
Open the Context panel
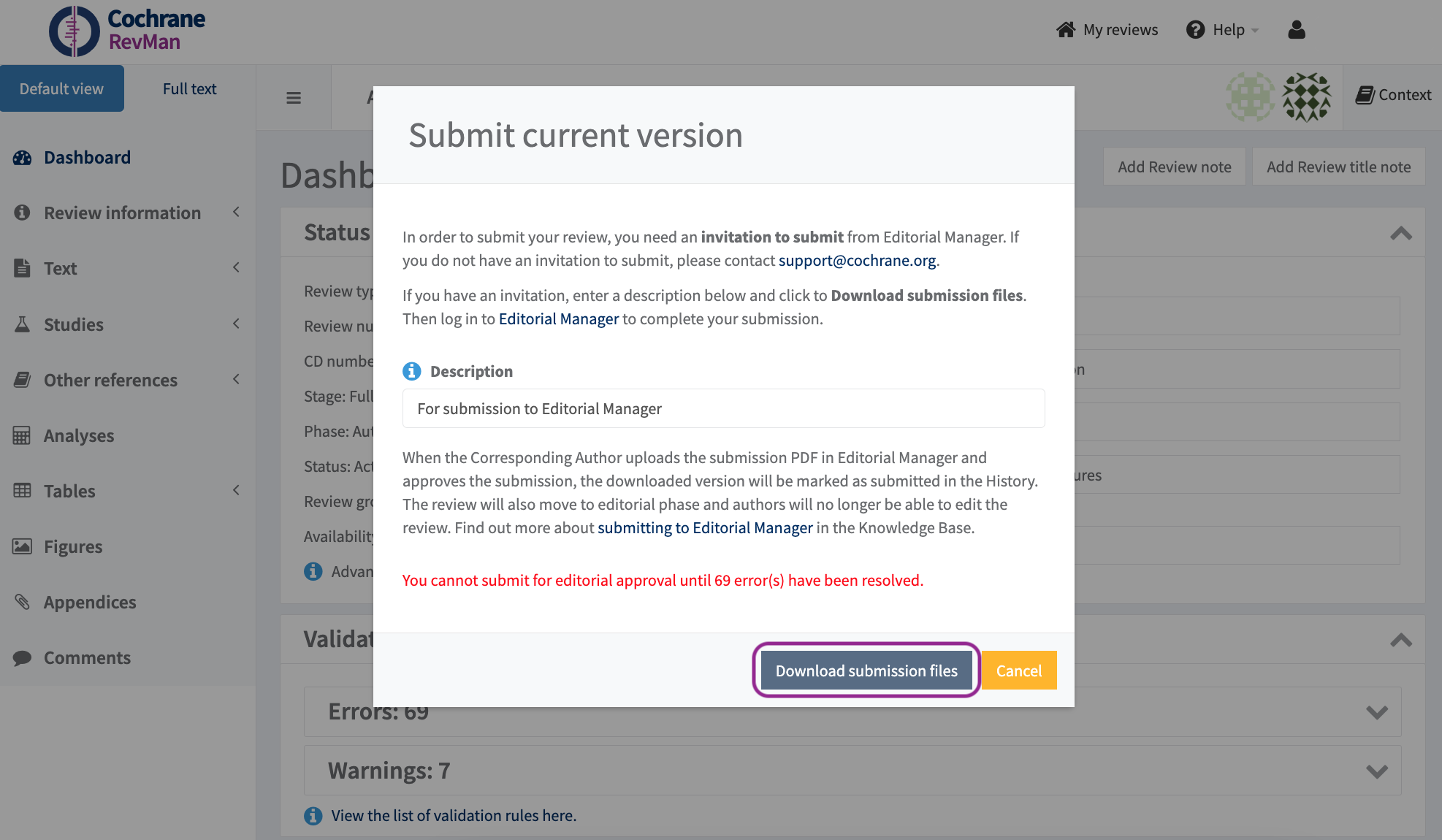coord(1393,95)
